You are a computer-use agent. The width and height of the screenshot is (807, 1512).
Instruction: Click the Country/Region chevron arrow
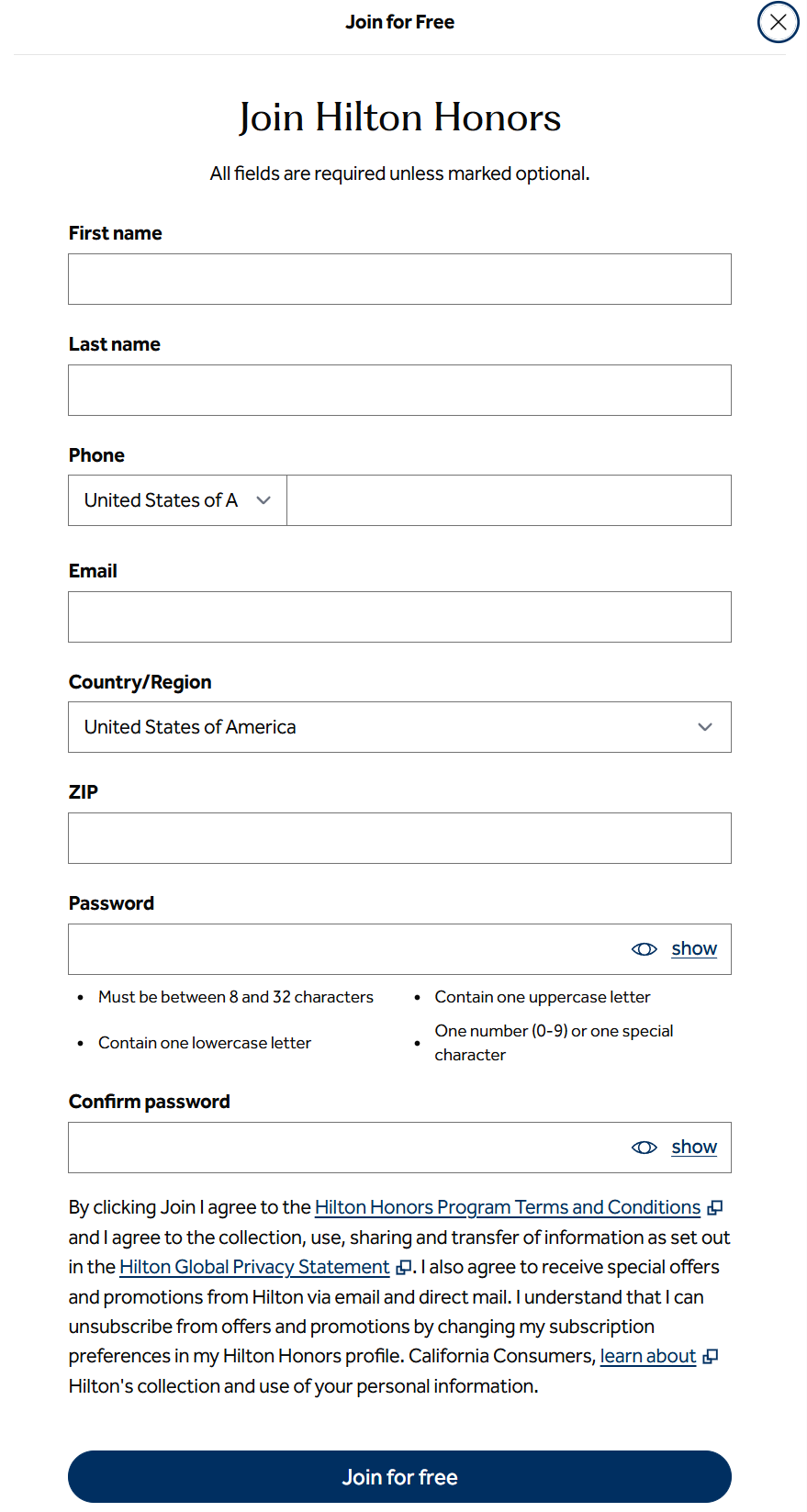pos(705,727)
